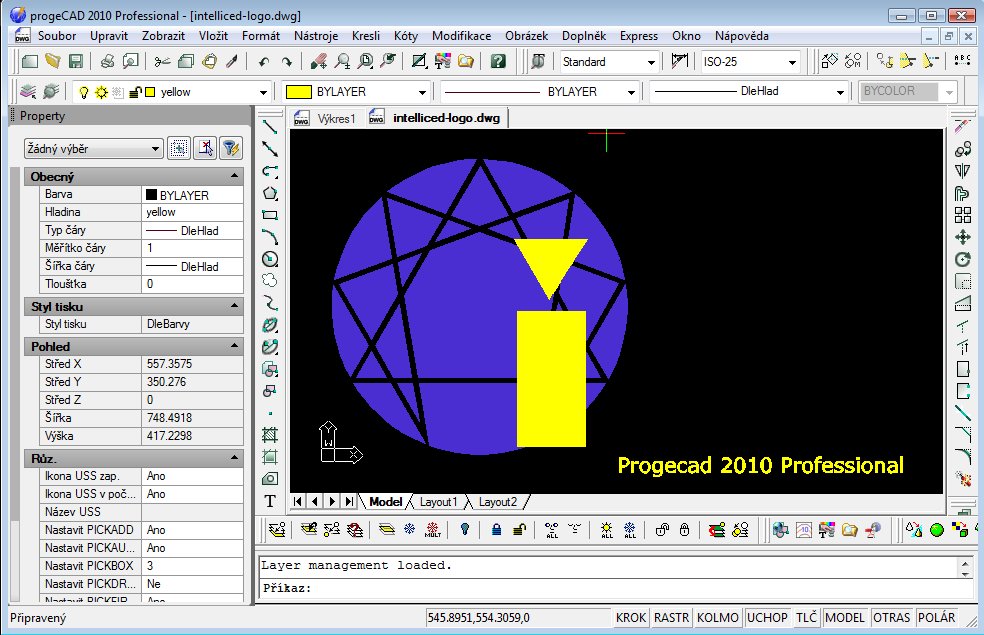Collapse the Obecný property section
The image size is (984, 635).
[x=234, y=176]
